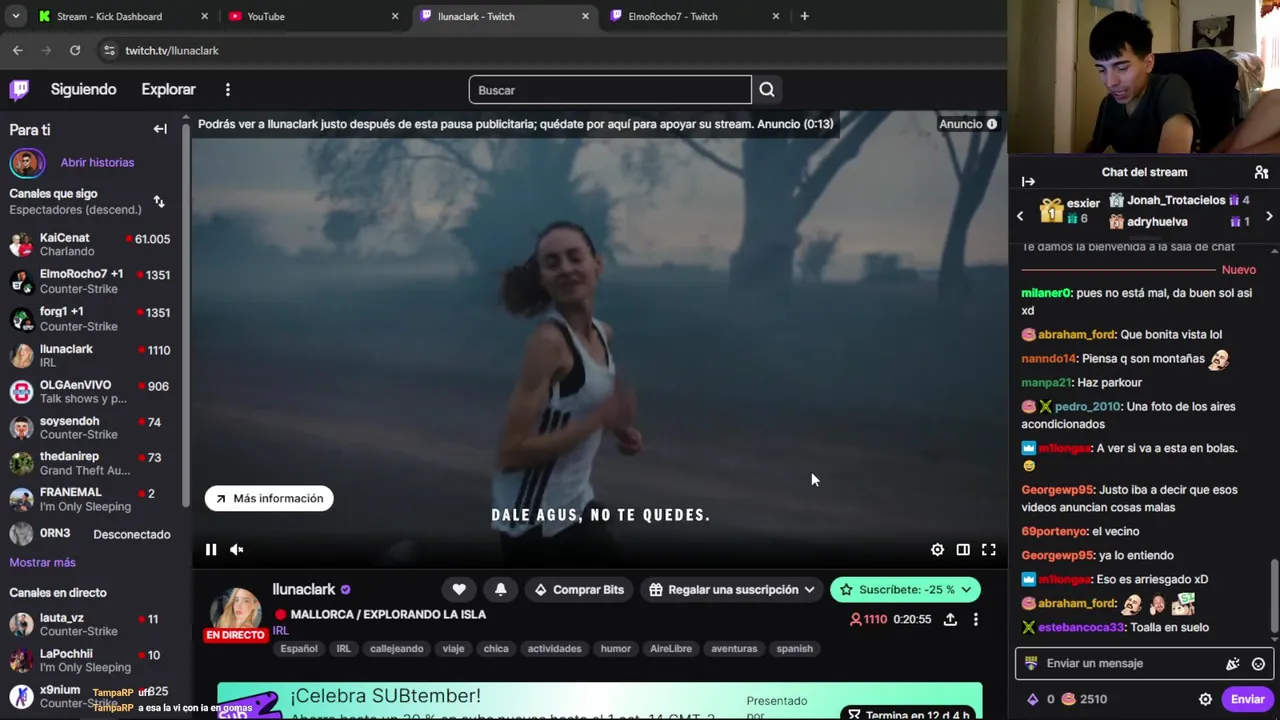Collapse the chat panel
This screenshot has width=1280, height=720.
[x=1028, y=181]
